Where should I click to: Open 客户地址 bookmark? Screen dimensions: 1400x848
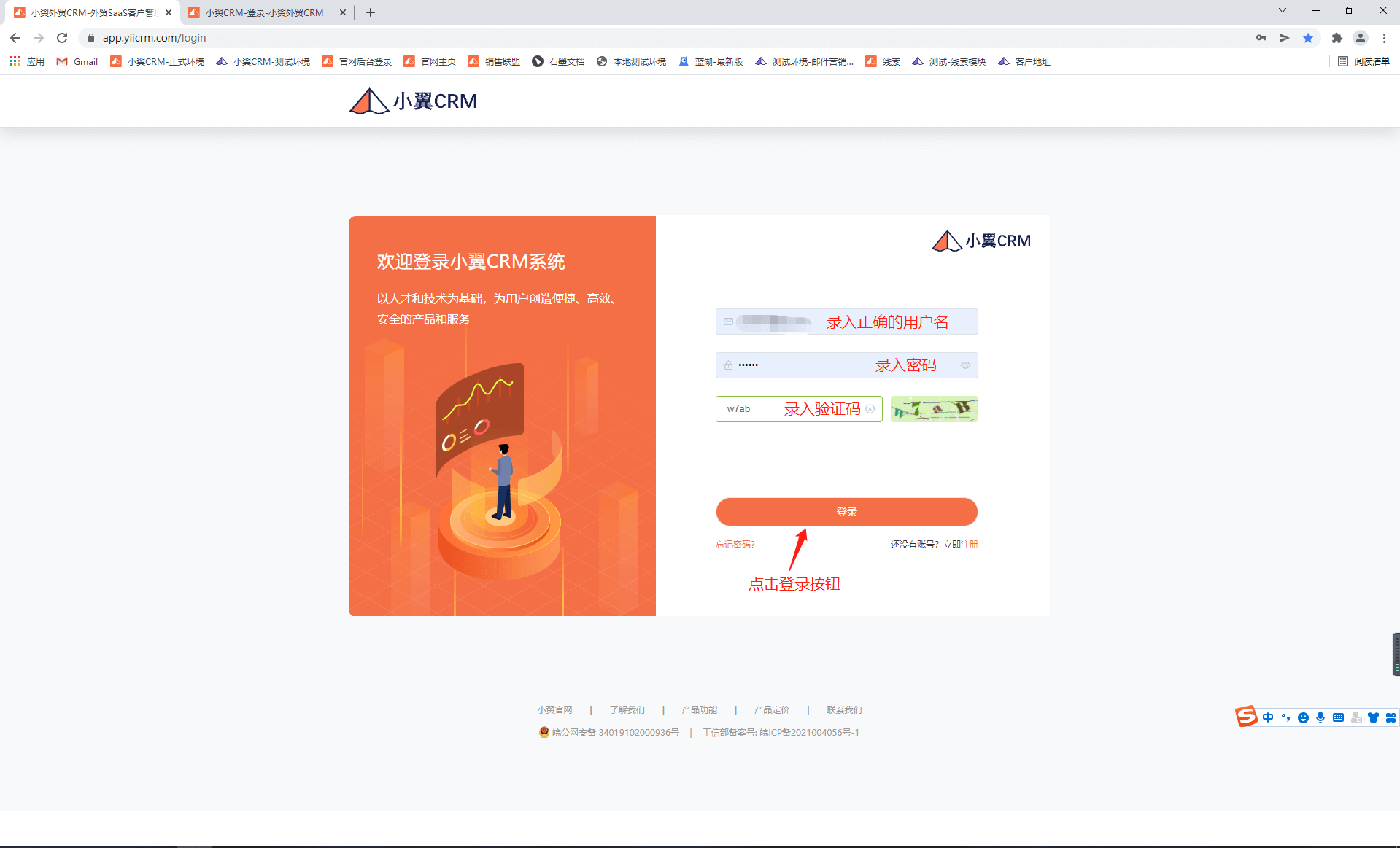[x=1024, y=62]
